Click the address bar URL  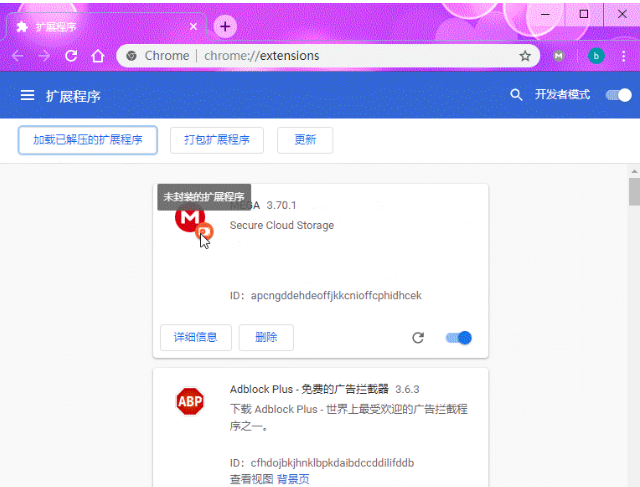tap(262, 56)
